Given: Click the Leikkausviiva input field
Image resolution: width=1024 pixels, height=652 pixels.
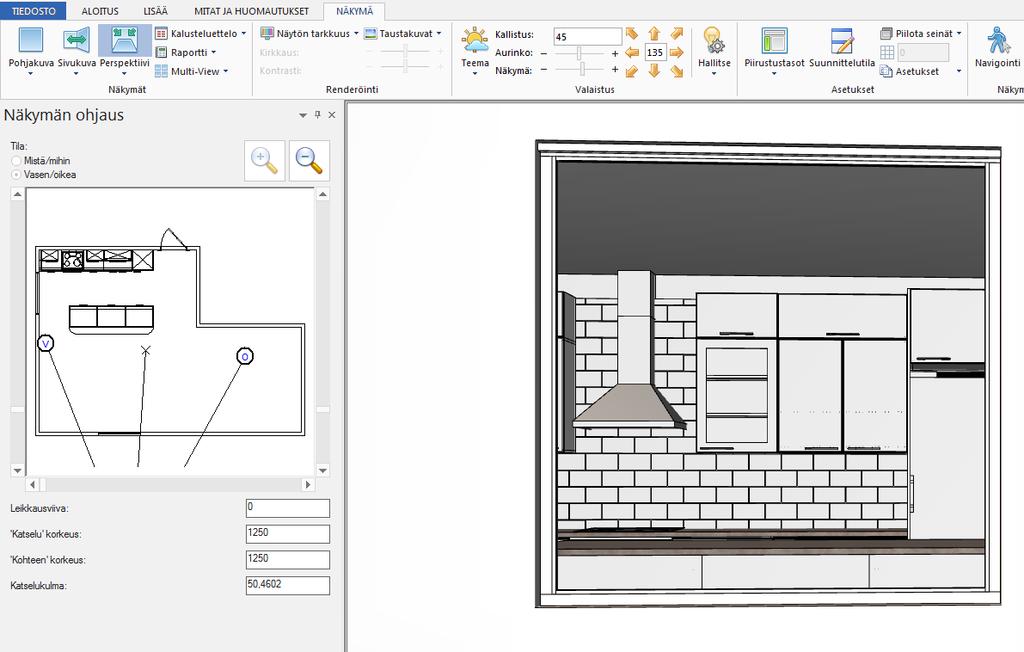Looking at the screenshot, I should 287,508.
